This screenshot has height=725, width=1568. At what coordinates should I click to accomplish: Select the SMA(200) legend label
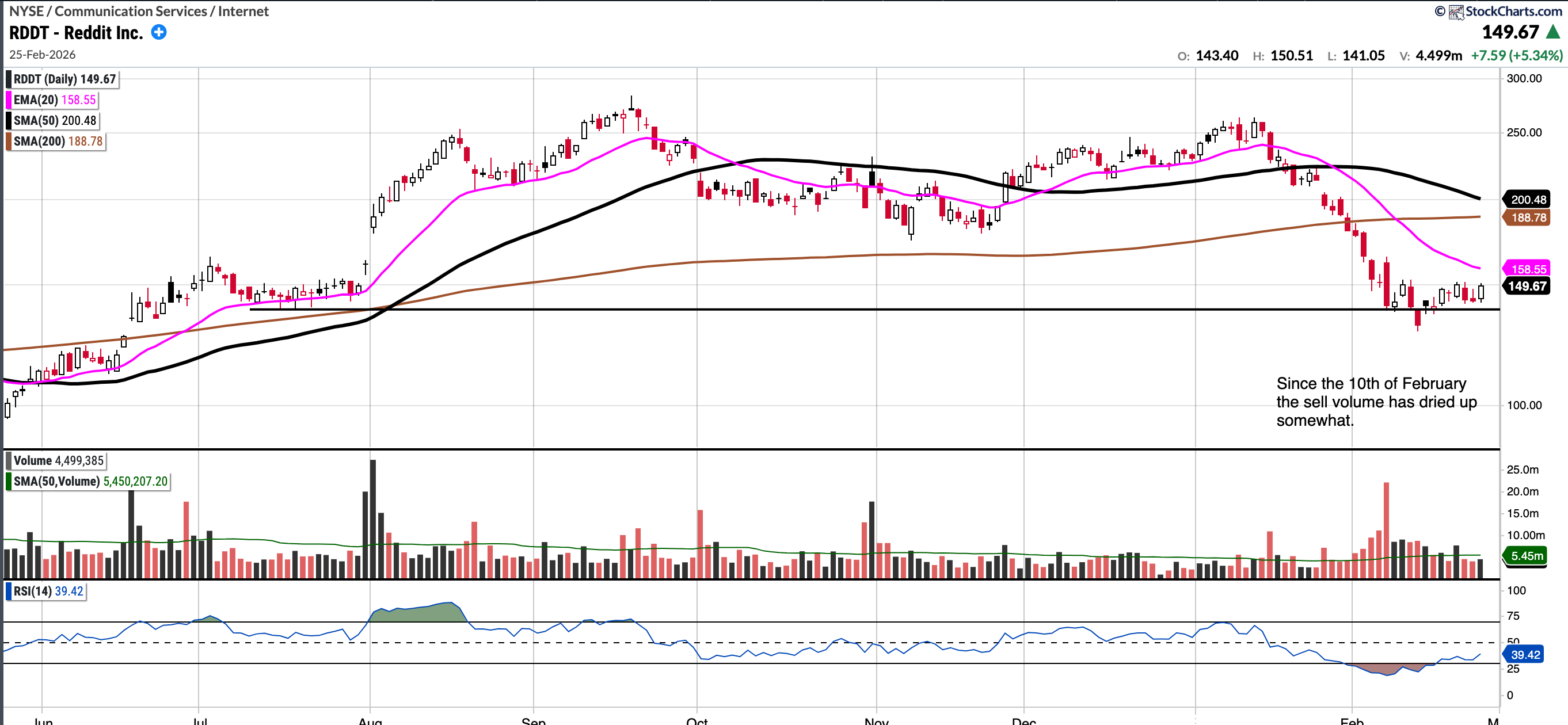[x=39, y=141]
